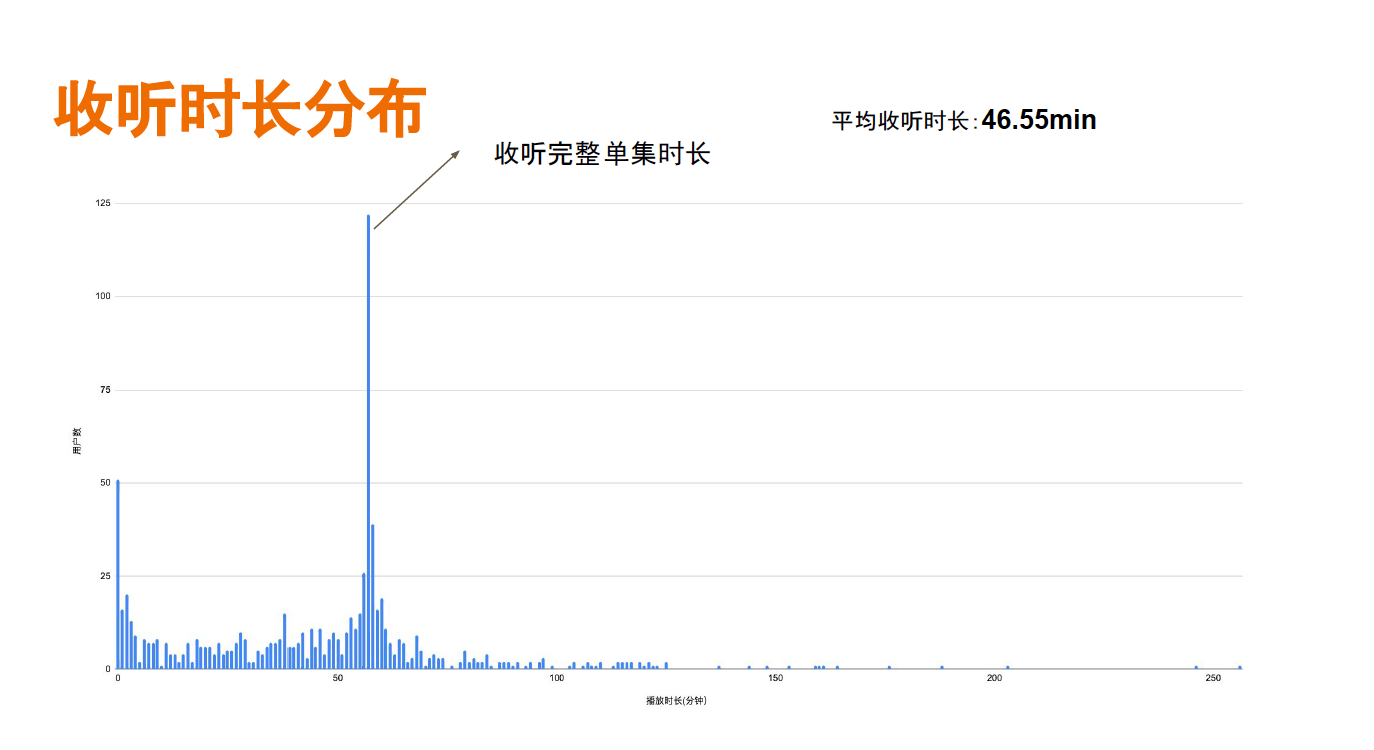Click the first bar at 0 minutes reaching 50
Screen dimensions: 1374x750
click(x=118, y=574)
